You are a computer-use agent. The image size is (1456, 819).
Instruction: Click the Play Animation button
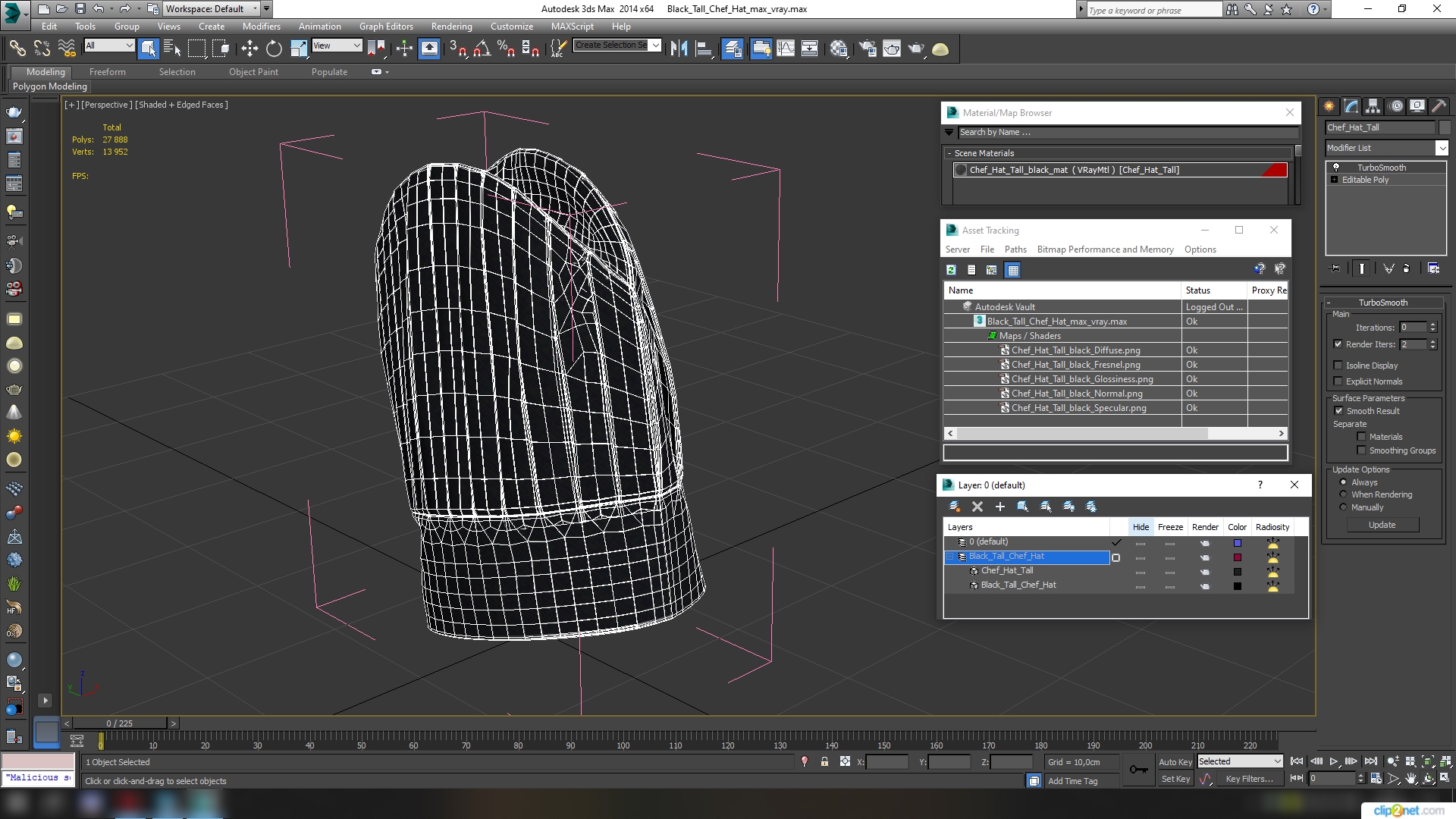[1334, 761]
